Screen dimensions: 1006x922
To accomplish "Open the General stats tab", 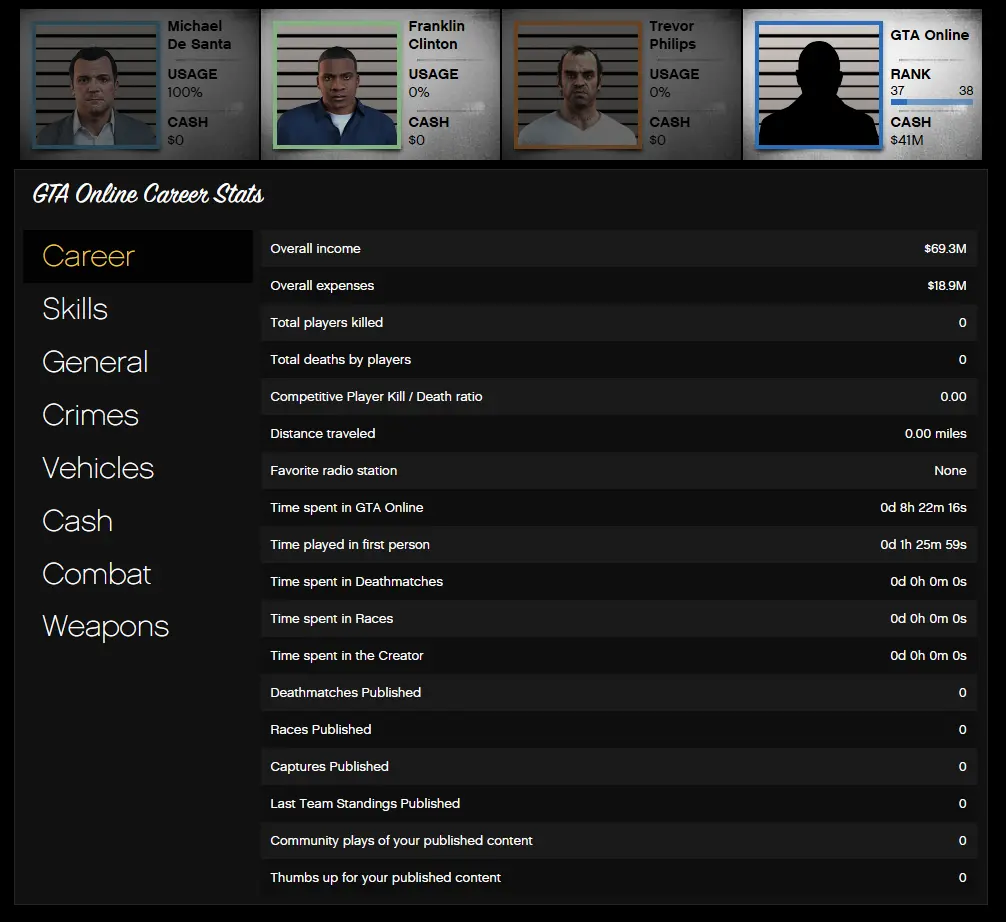I will point(95,362).
